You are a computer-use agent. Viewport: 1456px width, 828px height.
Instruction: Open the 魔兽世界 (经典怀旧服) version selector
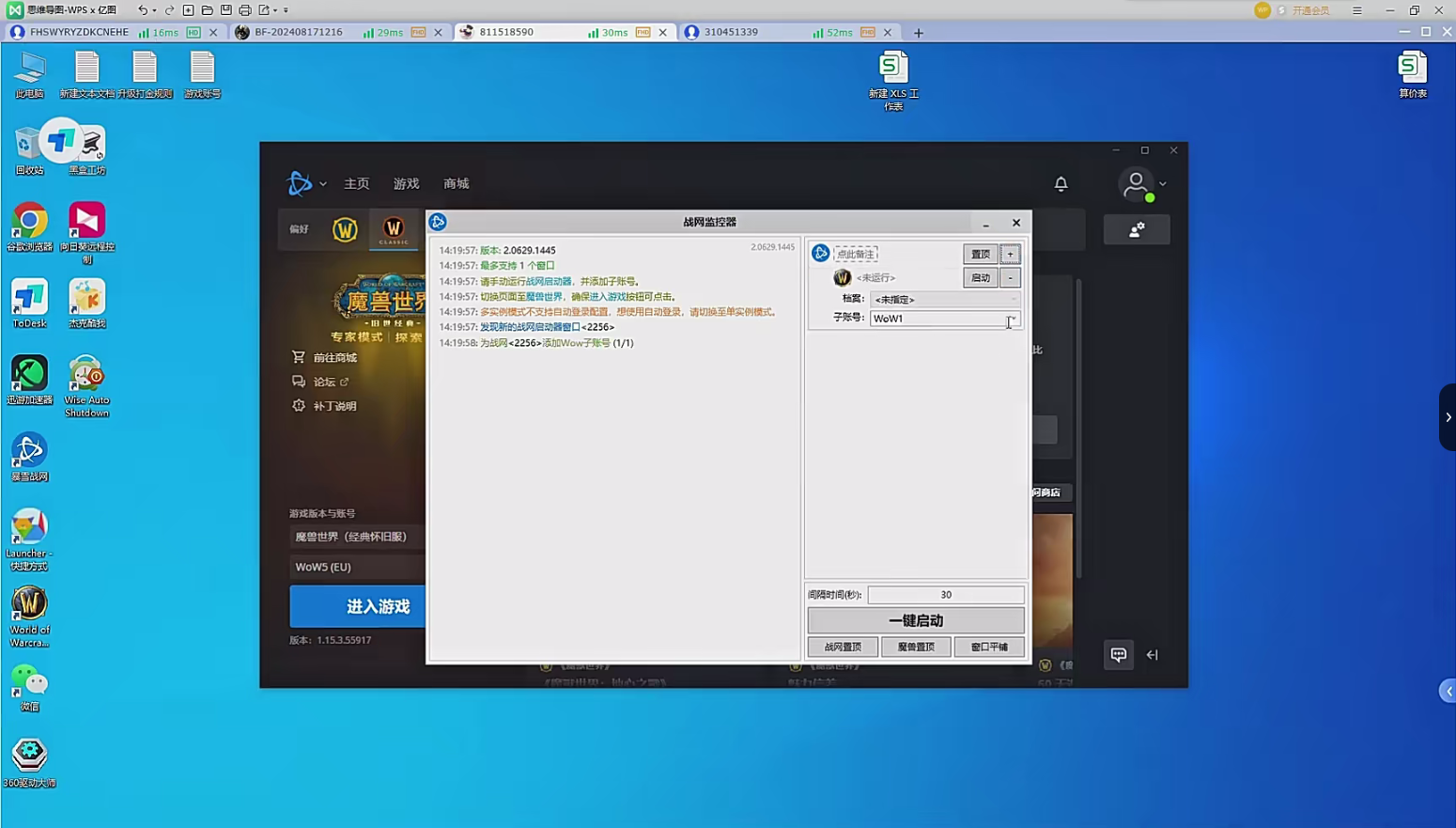coord(357,537)
